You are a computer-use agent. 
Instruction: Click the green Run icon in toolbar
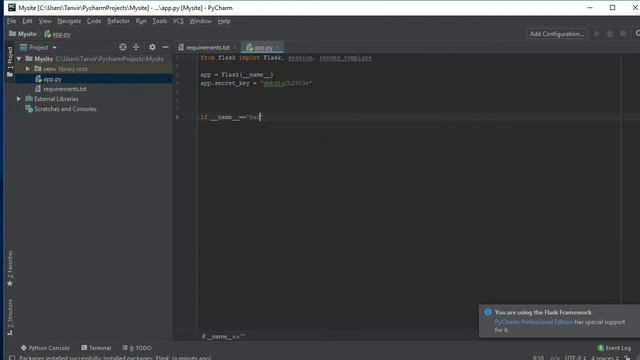(597, 34)
